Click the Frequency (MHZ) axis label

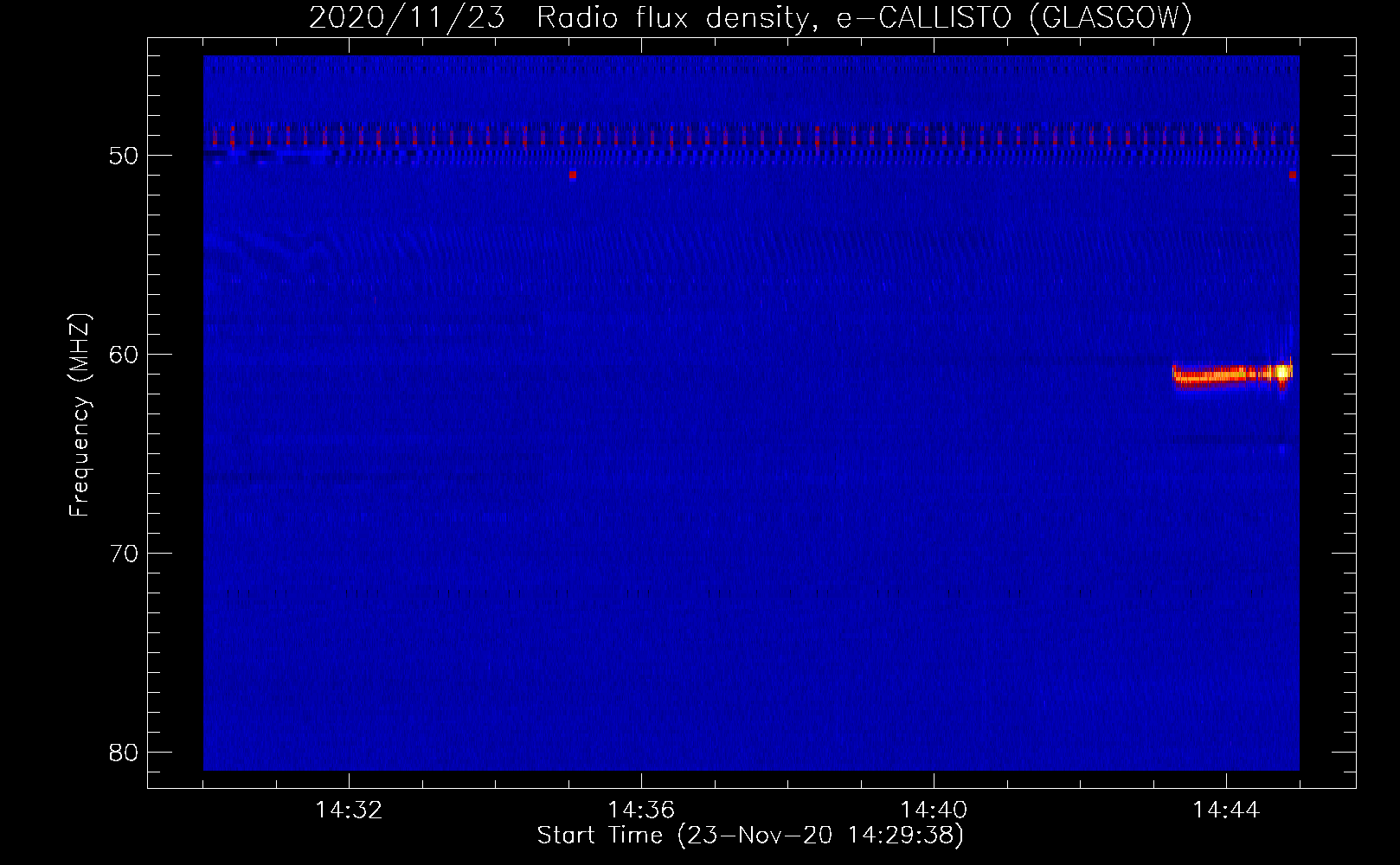pyautogui.click(x=80, y=415)
